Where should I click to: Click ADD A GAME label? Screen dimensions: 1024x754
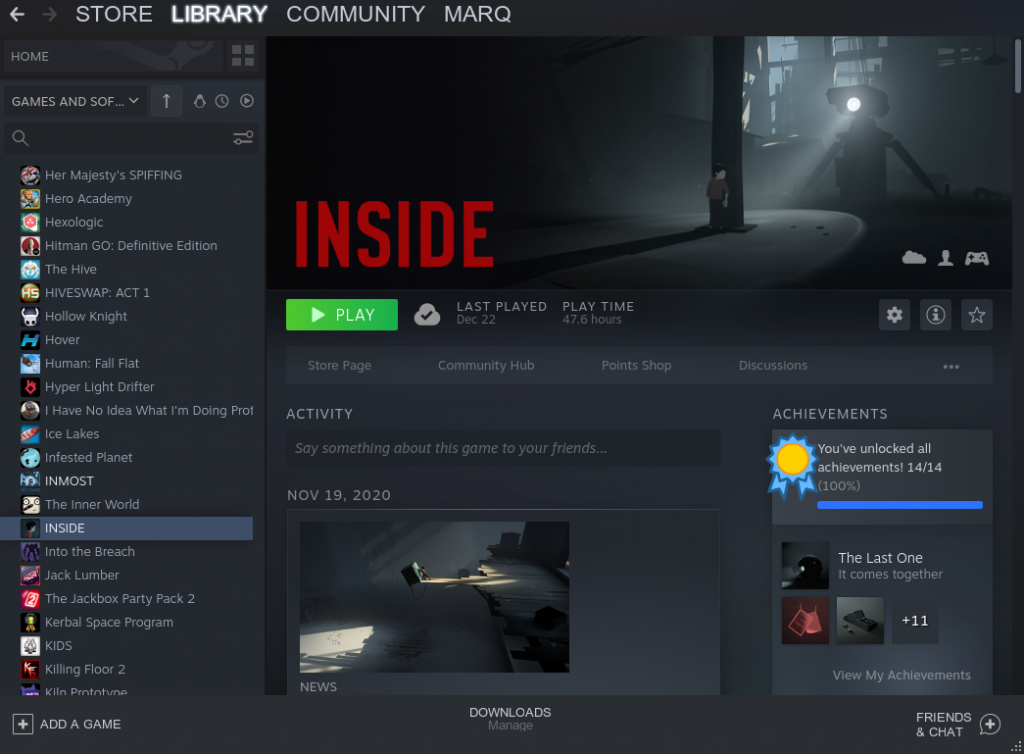80,724
